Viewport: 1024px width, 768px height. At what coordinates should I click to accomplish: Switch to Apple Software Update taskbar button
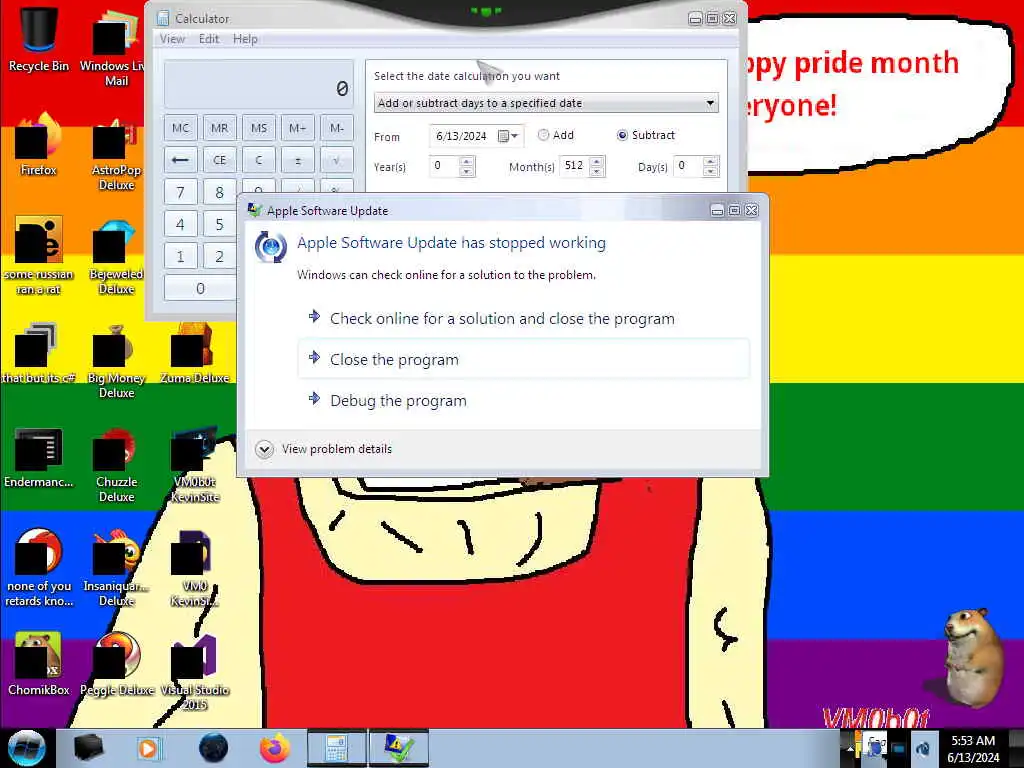399,748
